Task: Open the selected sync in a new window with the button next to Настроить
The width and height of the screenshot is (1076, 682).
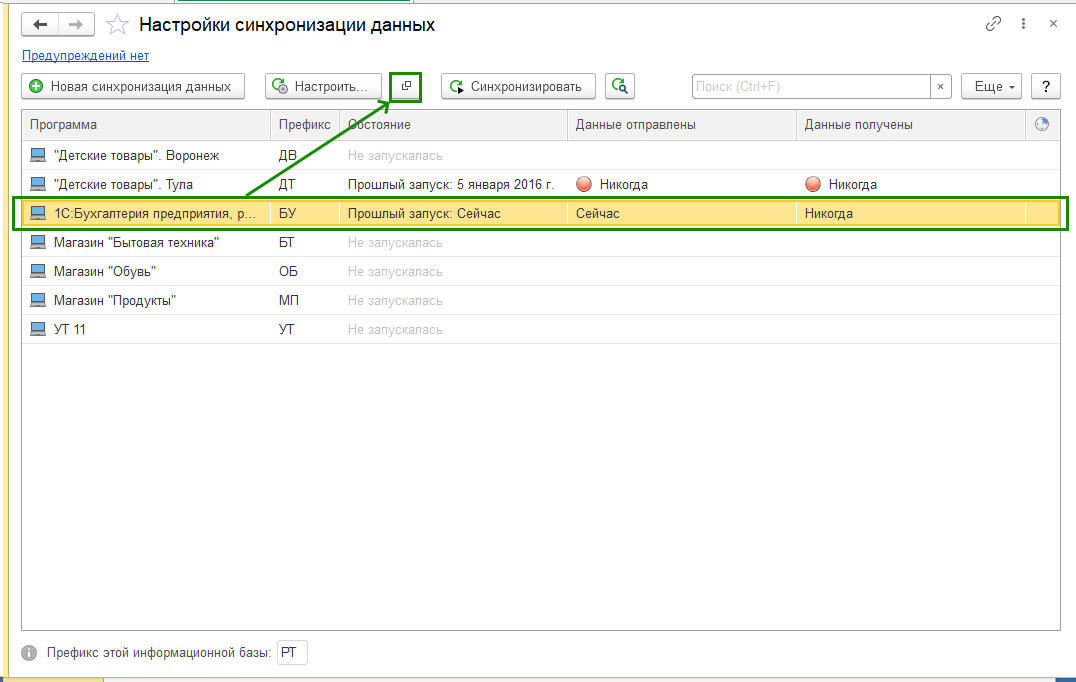Action: pos(406,86)
